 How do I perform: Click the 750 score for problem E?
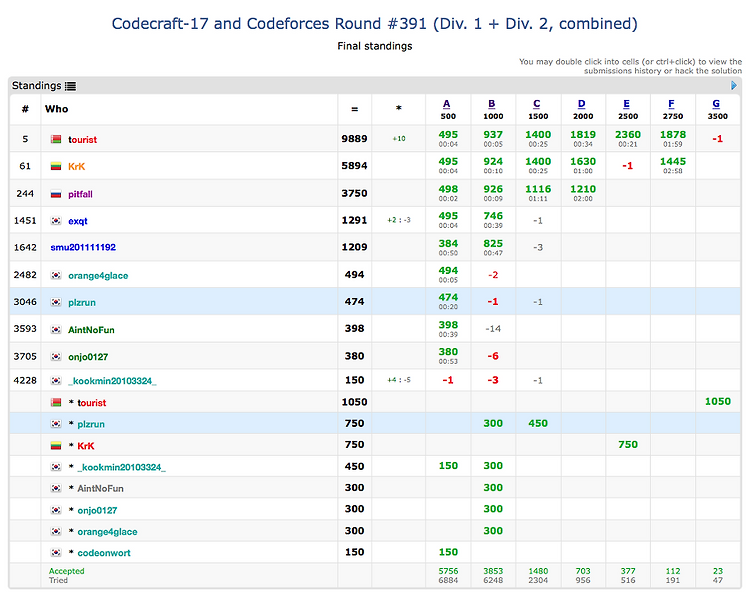click(x=628, y=444)
